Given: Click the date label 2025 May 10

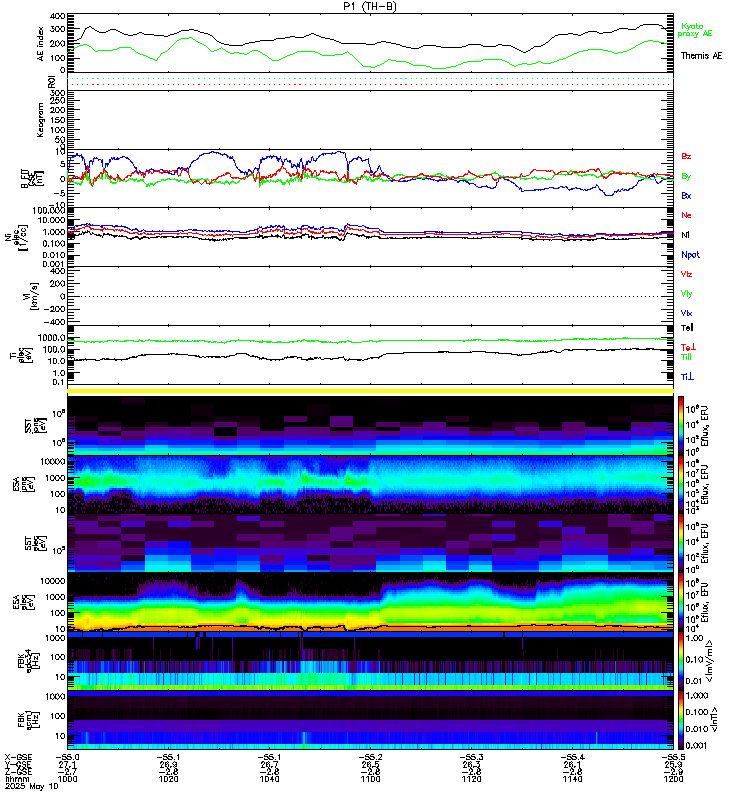Looking at the screenshot, I should (32, 786).
